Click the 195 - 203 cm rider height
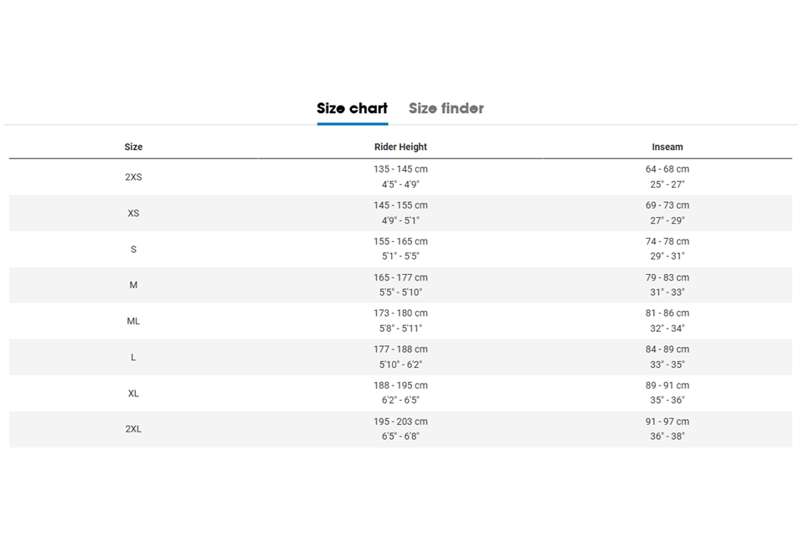Image resolution: width=800 pixels, height=543 pixels. point(400,421)
